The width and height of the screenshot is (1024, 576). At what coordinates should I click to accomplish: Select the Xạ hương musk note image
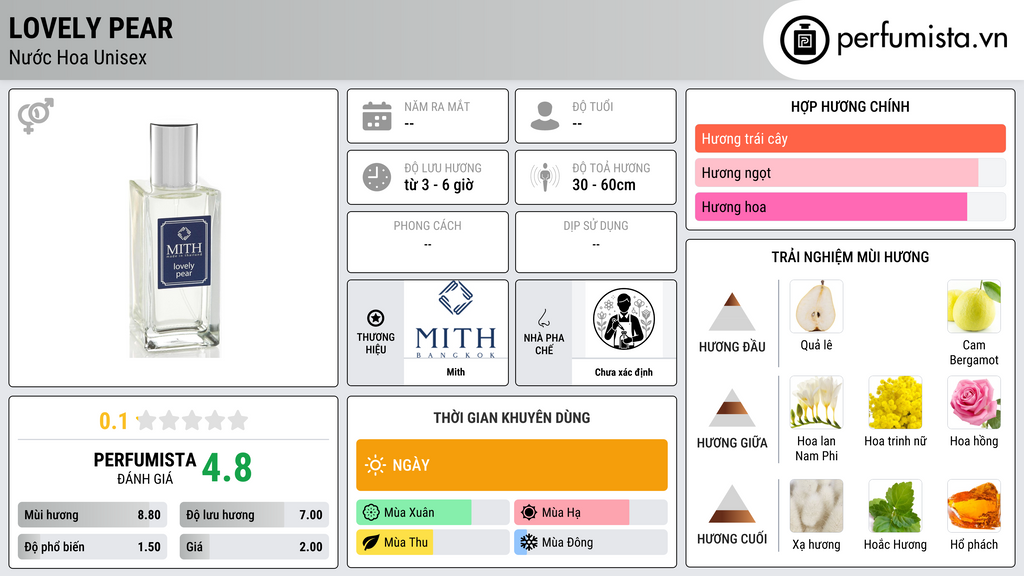tap(816, 506)
